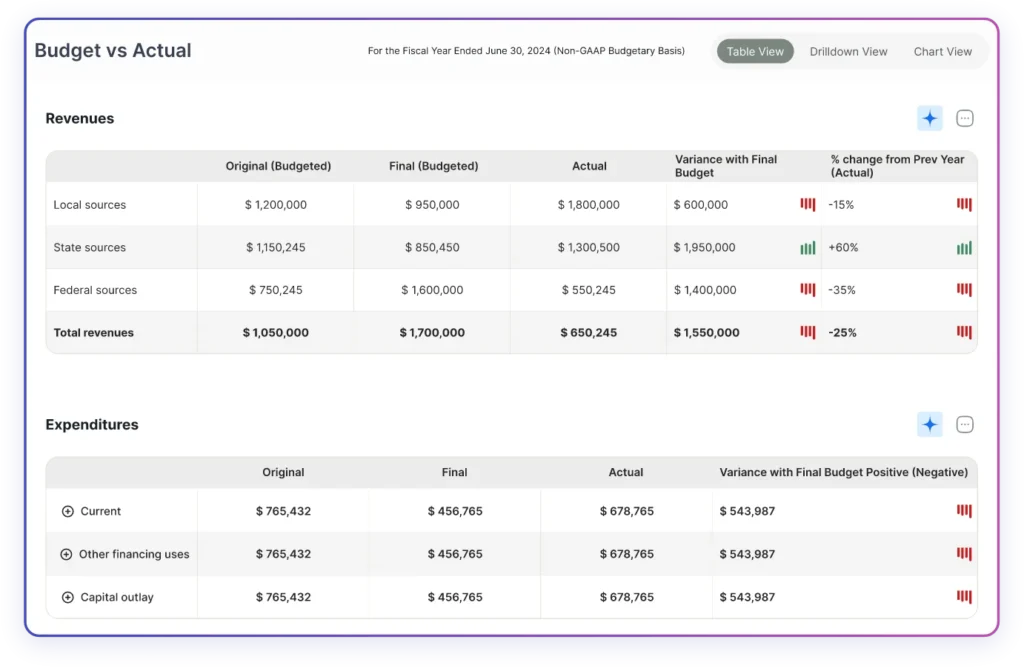Click the red bar icon in Total revenues variance
This screenshot has width=1024, height=668.
pyautogui.click(x=807, y=332)
